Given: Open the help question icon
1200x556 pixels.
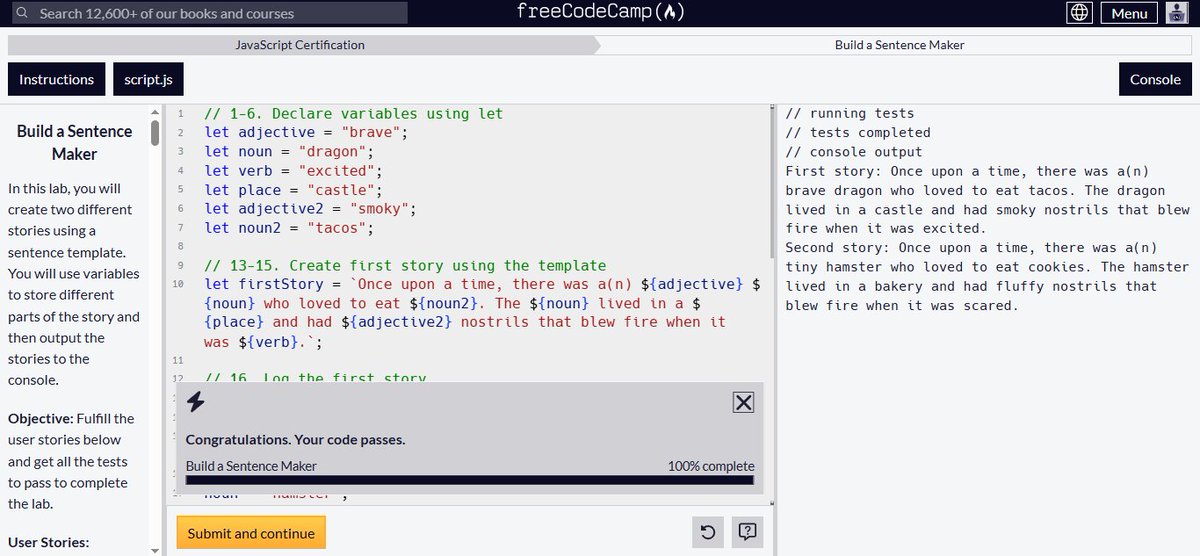Looking at the screenshot, I should [x=746, y=532].
